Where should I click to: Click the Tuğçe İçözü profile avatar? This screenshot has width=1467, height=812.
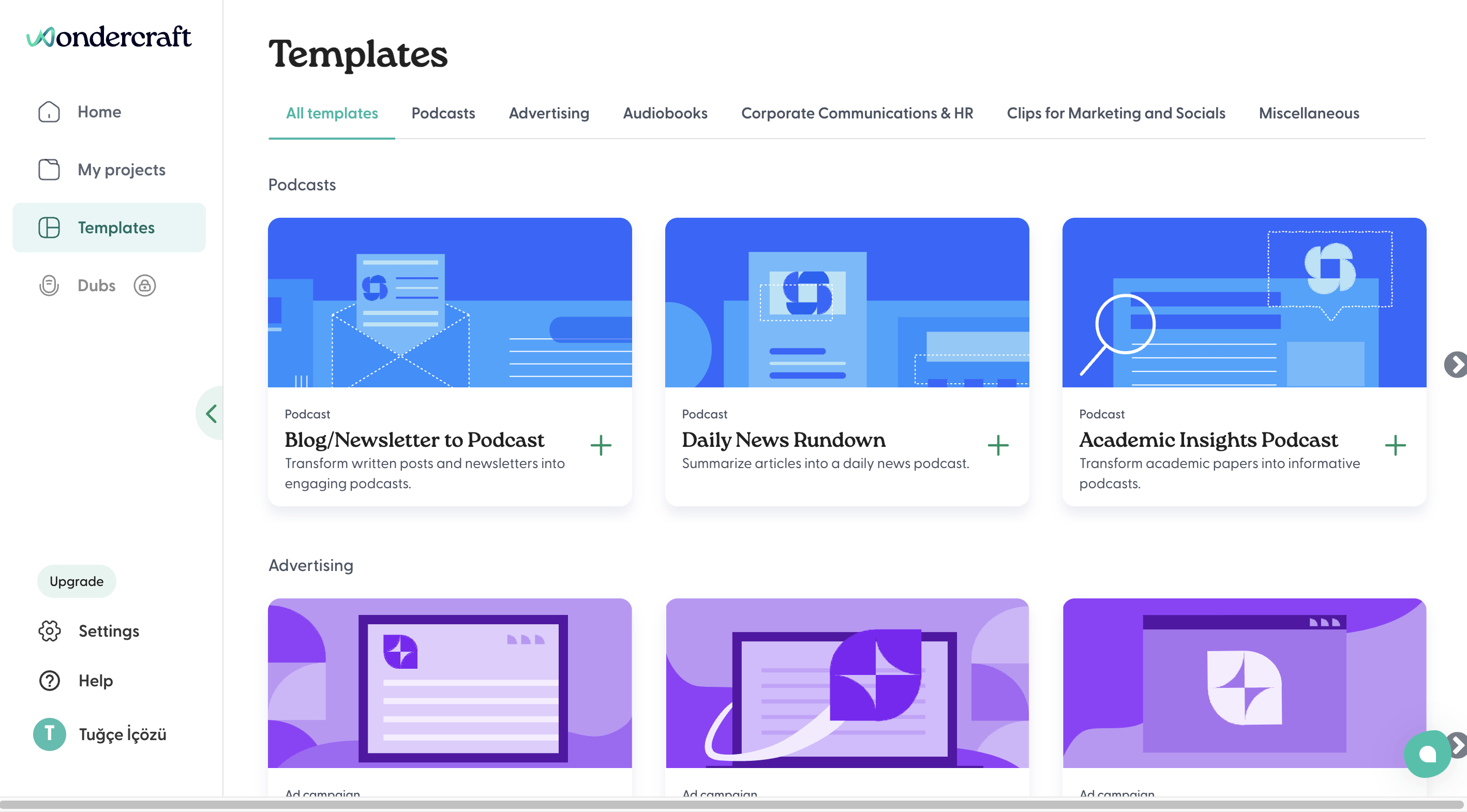pos(50,734)
